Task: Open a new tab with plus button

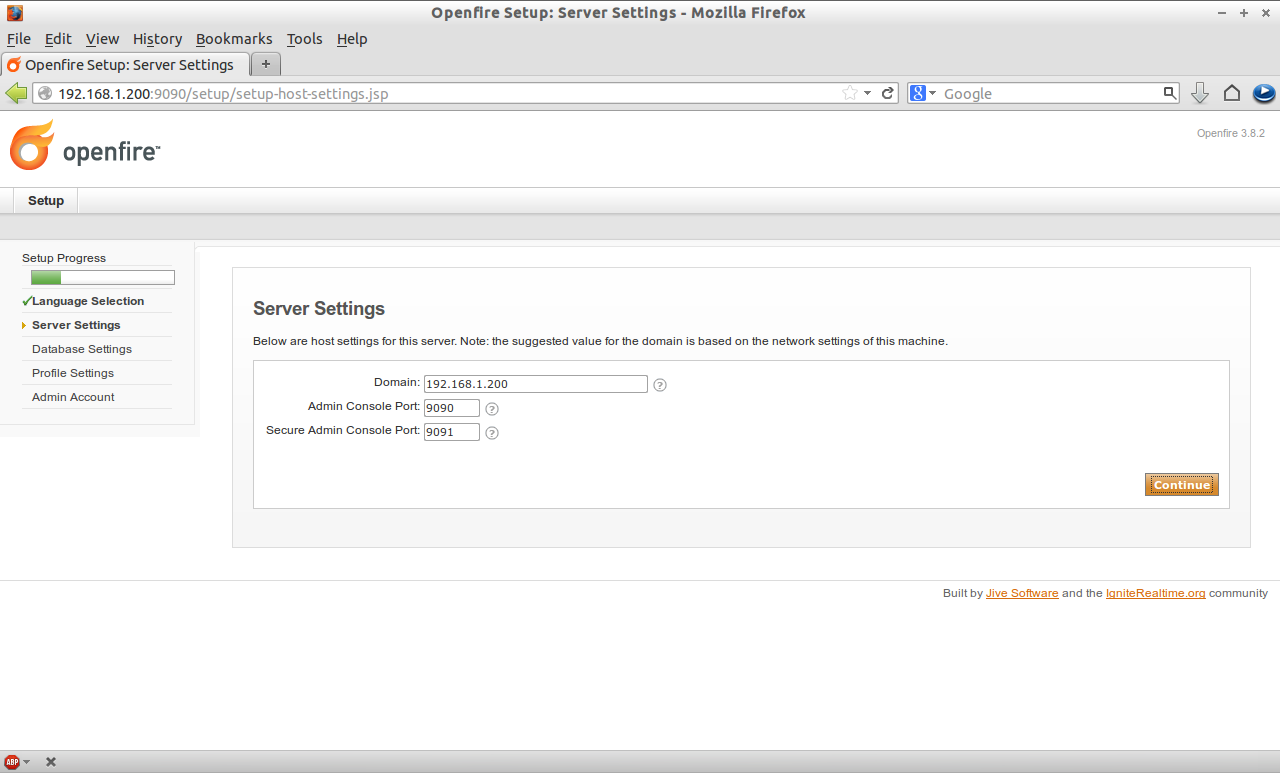Action: click(x=265, y=64)
